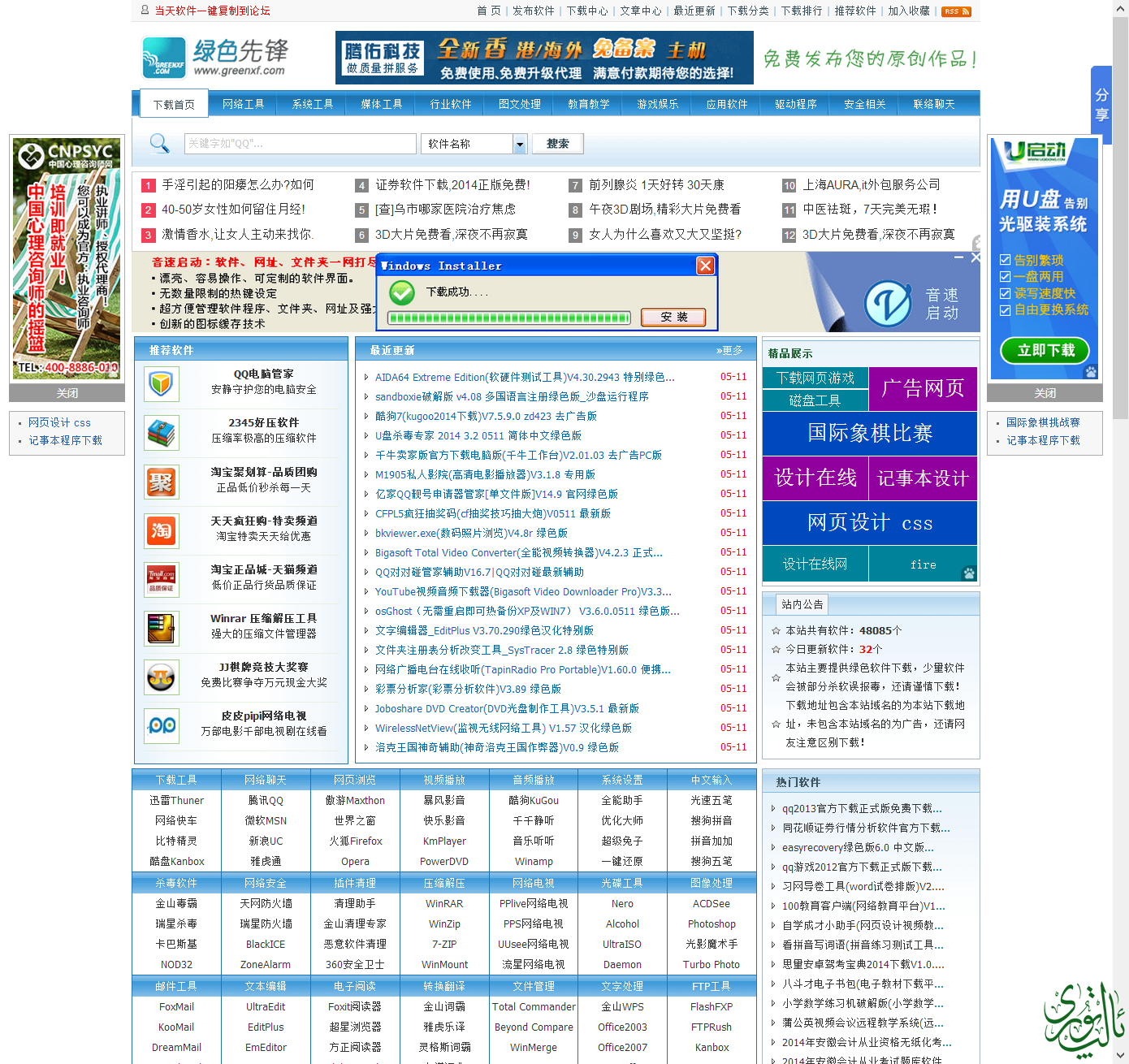Click user icon beside 当天软件 link

[145, 11]
